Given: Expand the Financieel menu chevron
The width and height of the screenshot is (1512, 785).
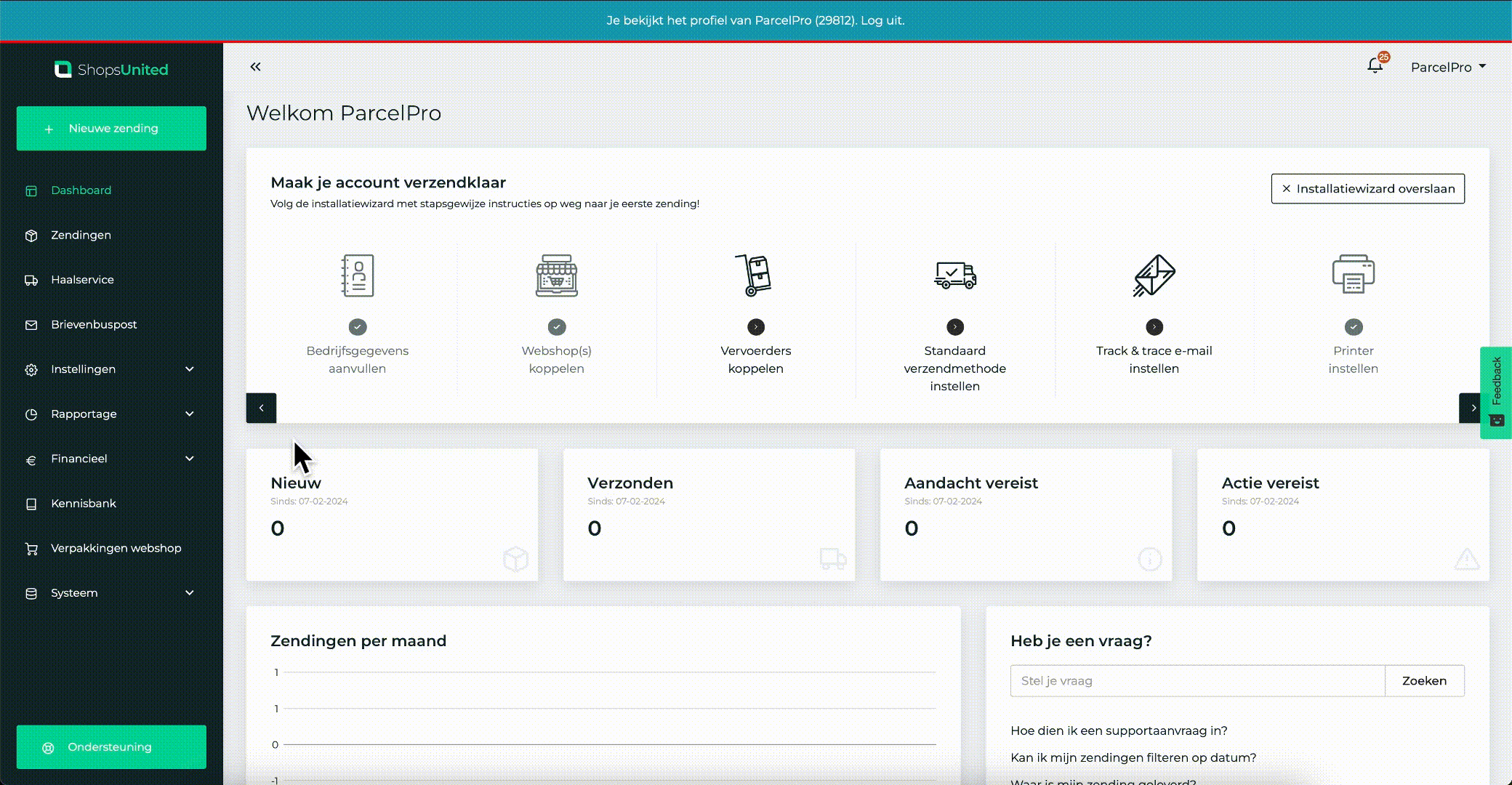Looking at the screenshot, I should coord(190,459).
